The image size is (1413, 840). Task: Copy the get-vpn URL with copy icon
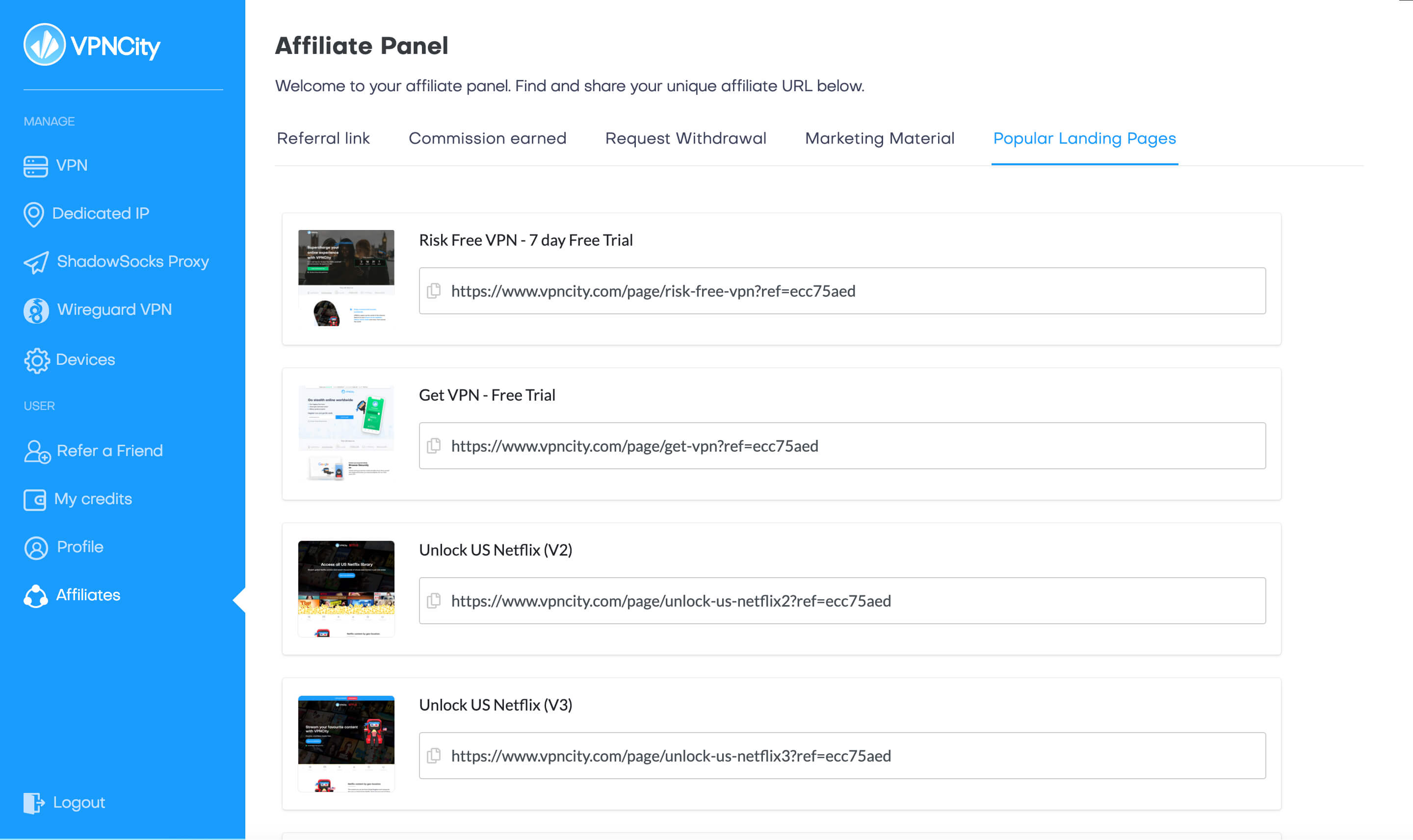(x=434, y=446)
